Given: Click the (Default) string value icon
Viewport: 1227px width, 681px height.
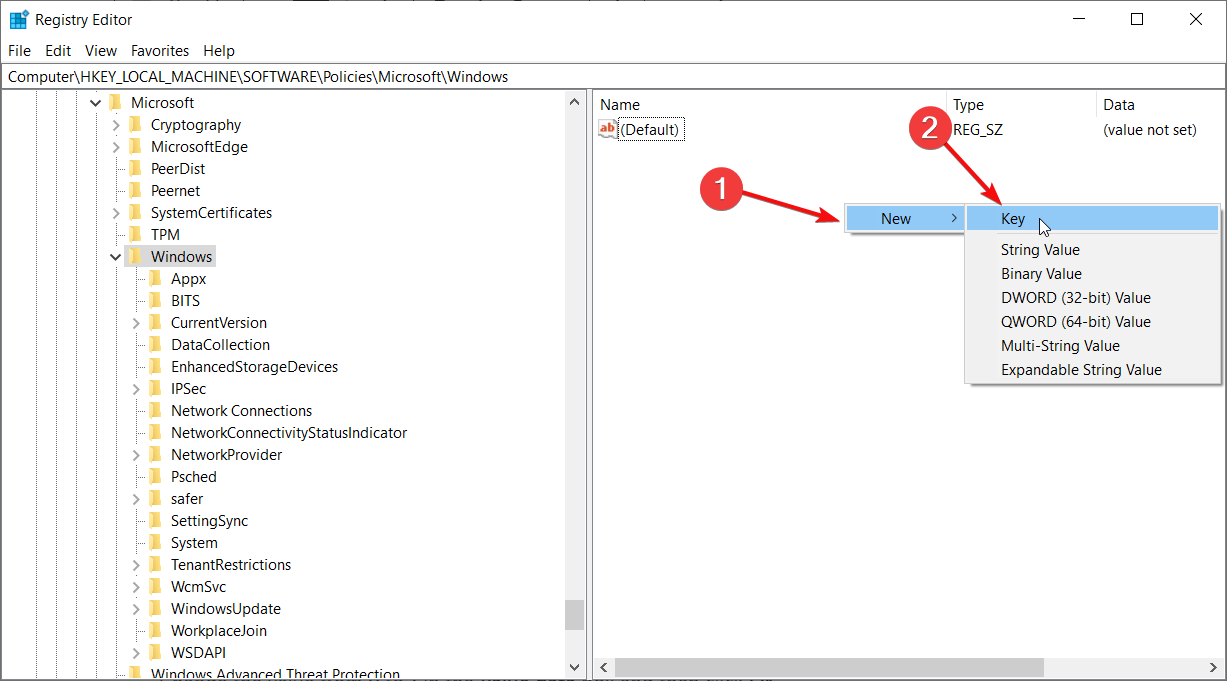Looking at the screenshot, I should coord(608,129).
